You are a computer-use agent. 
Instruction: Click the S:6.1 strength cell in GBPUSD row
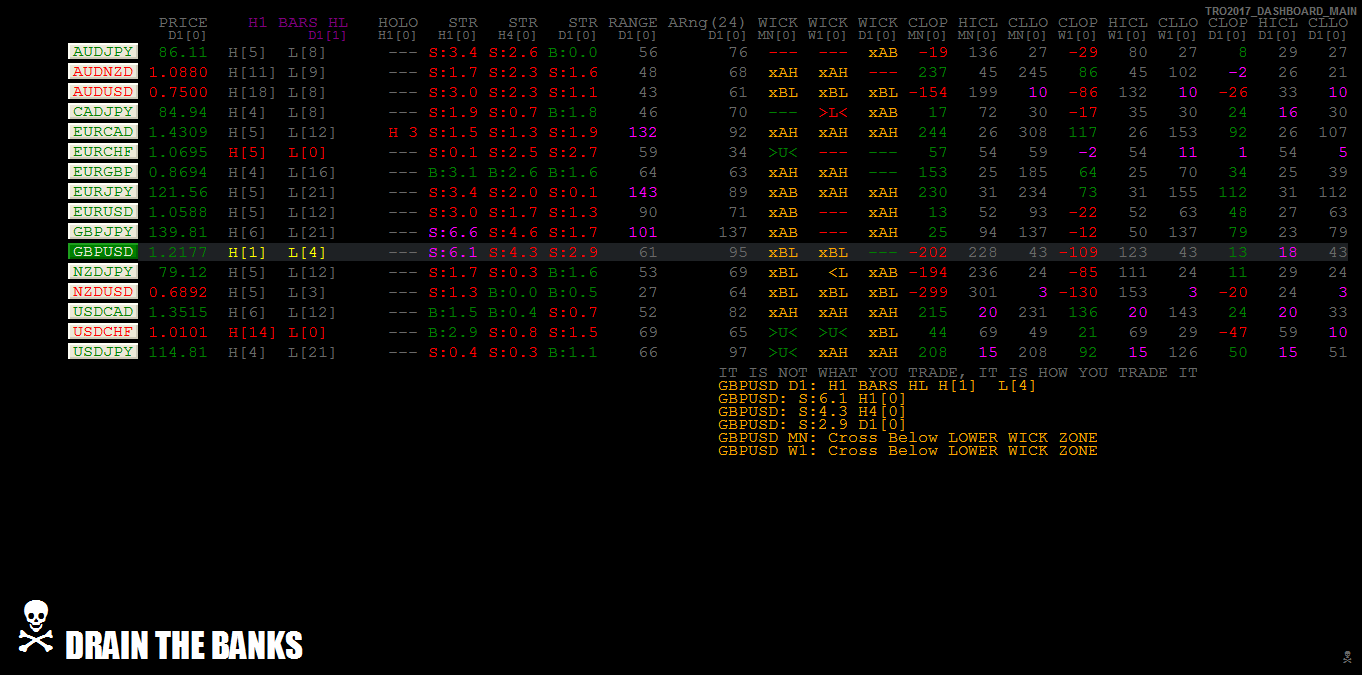coord(453,252)
